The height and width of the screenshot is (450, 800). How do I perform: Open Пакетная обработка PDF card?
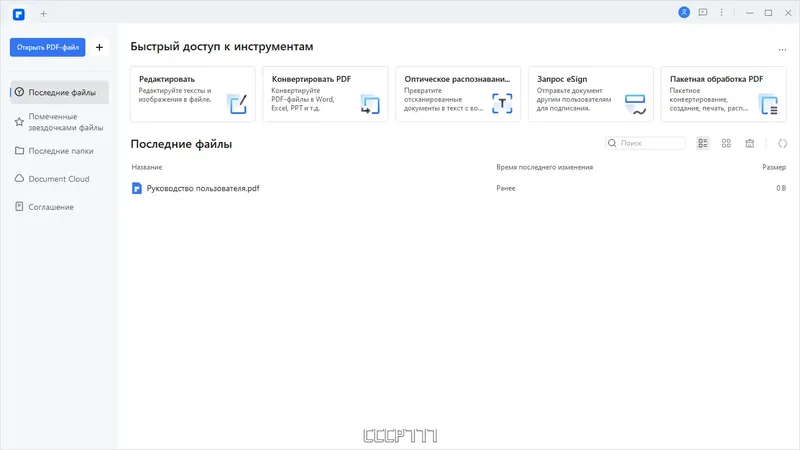[x=723, y=94]
